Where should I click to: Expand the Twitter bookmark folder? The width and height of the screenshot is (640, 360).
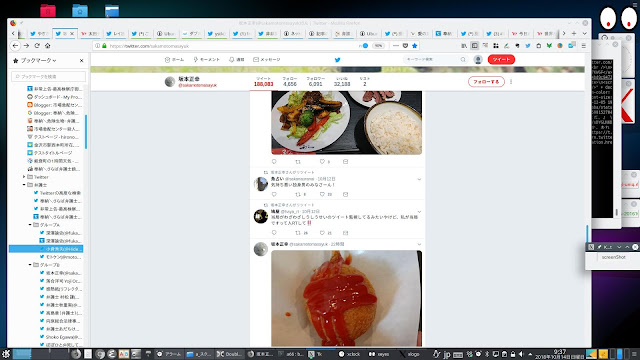[24, 177]
